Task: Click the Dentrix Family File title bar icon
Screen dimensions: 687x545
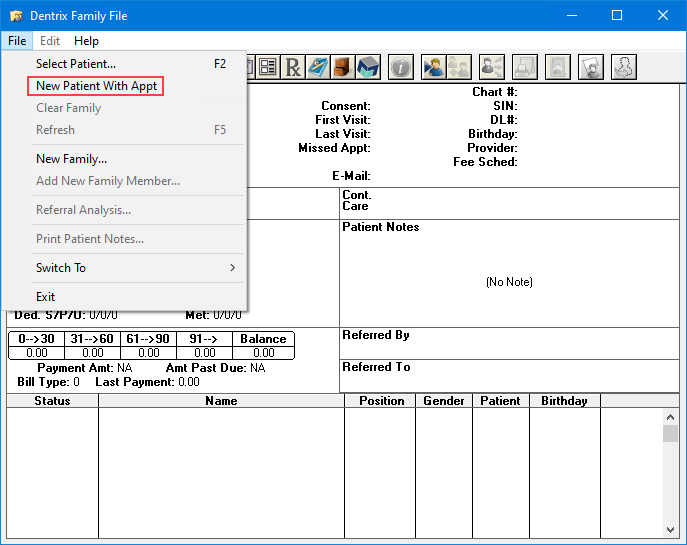Action: (16, 16)
